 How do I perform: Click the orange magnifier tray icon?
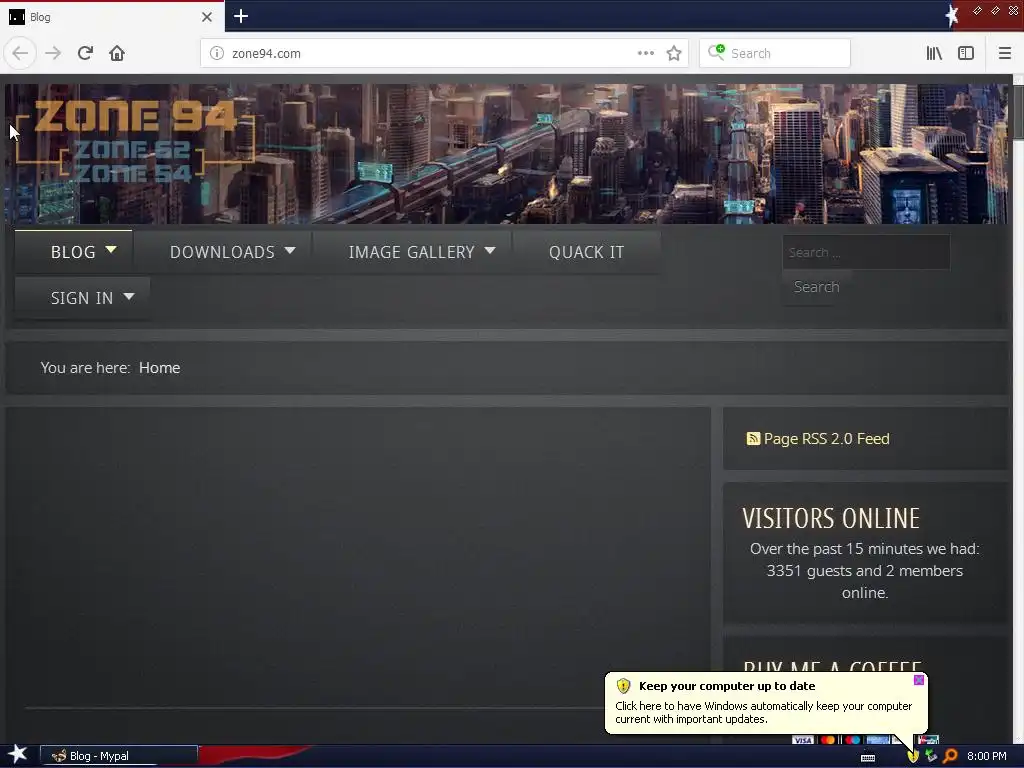coord(950,756)
